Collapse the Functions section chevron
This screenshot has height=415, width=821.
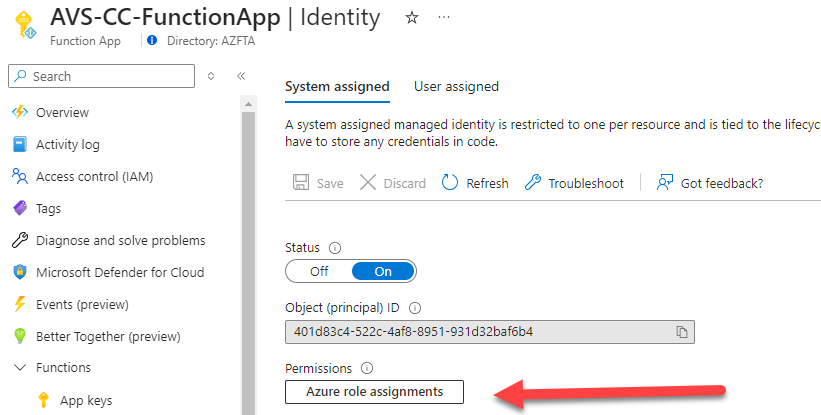[20, 367]
